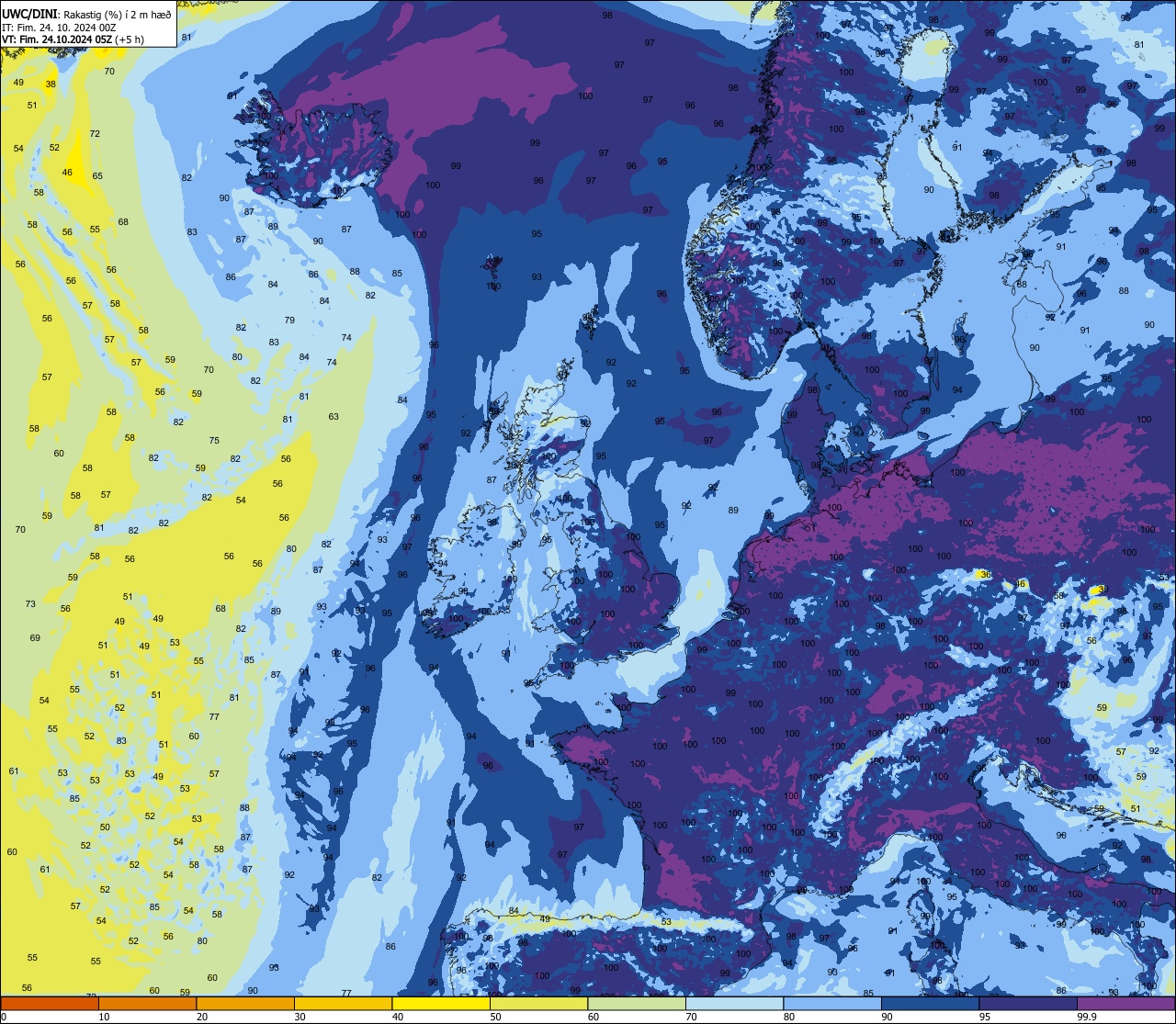Click the humidity value "30" on the map
Screen dimensions: 1176x1024
pos(1103,590)
